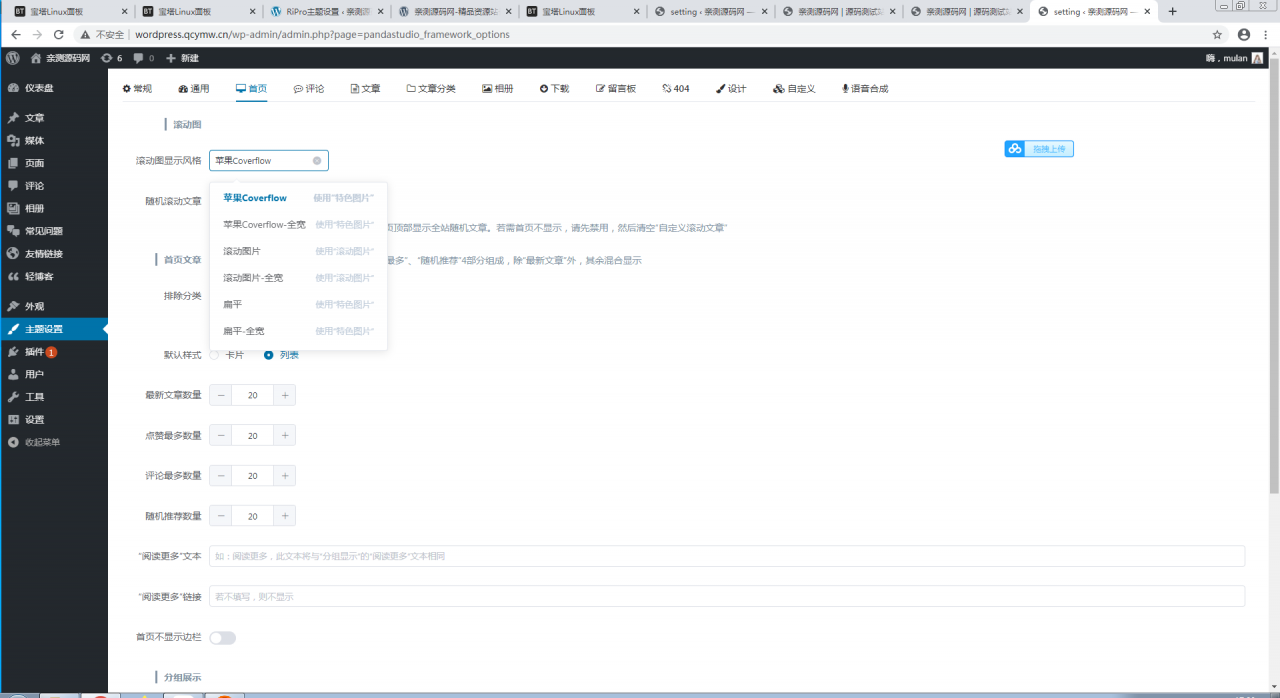This screenshot has height=698, width=1280.
Task: Switch to the 常规 settings tab
Action: pyautogui.click(x=137, y=88)
